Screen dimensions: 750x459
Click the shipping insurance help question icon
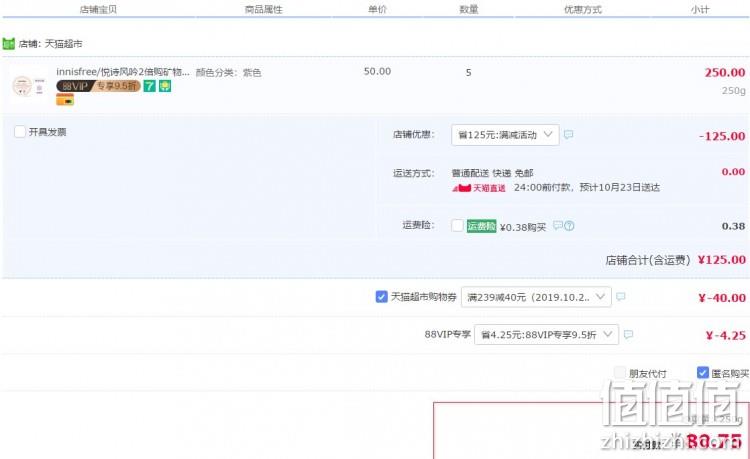(x=569, y=226)
